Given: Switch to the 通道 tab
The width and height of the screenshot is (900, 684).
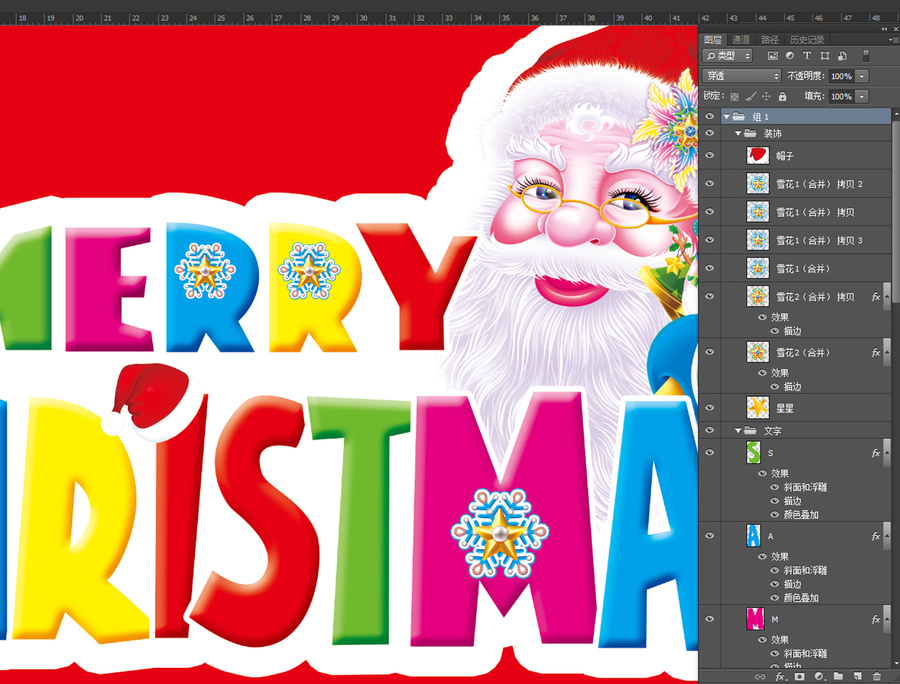Looking at the screenshot, I should 741,40.
